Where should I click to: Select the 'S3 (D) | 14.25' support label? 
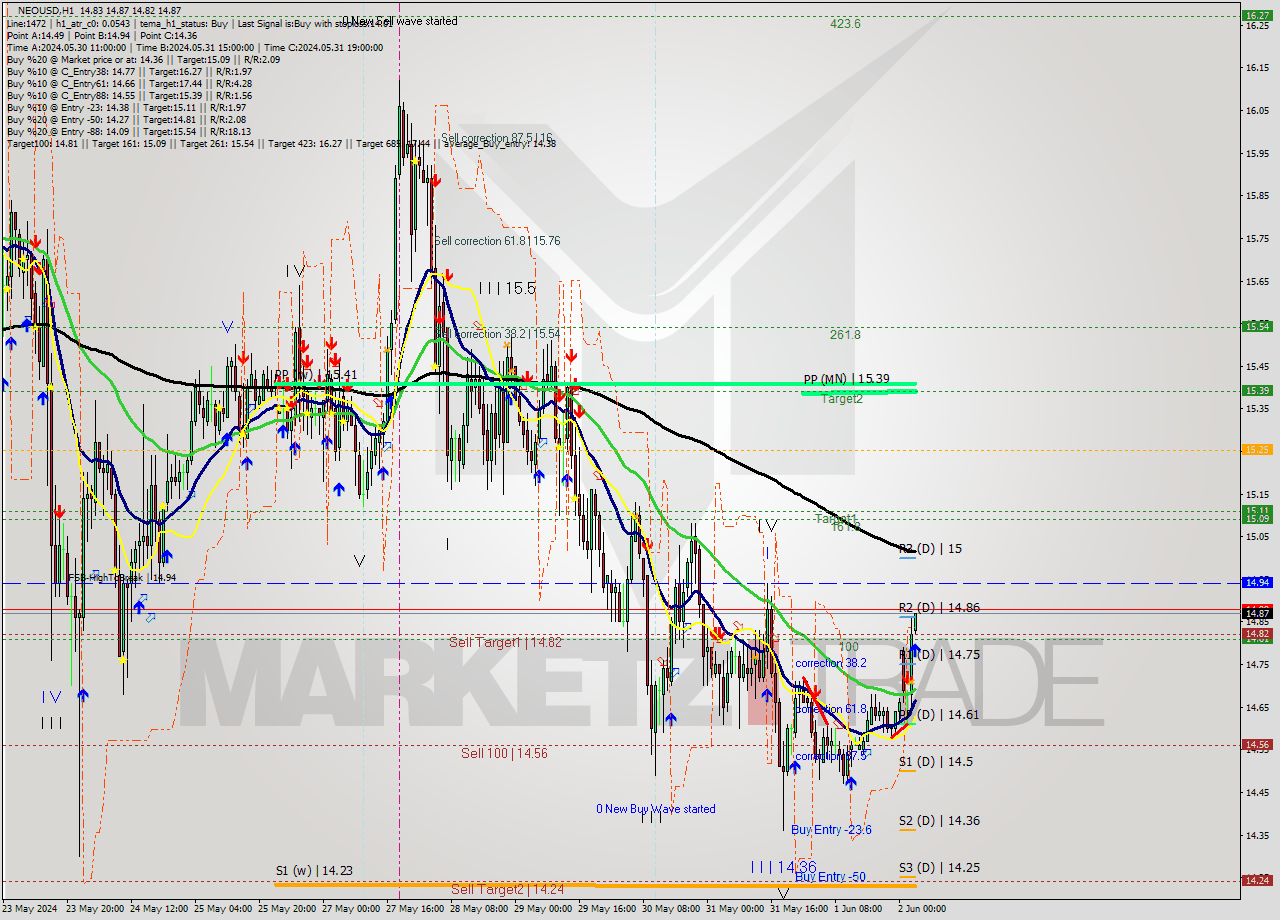939,867
